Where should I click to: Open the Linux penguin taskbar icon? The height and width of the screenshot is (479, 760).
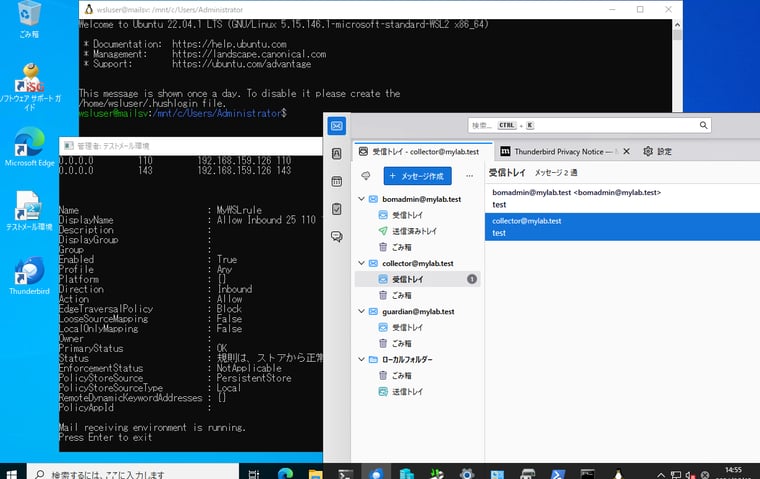coord(618,474)
